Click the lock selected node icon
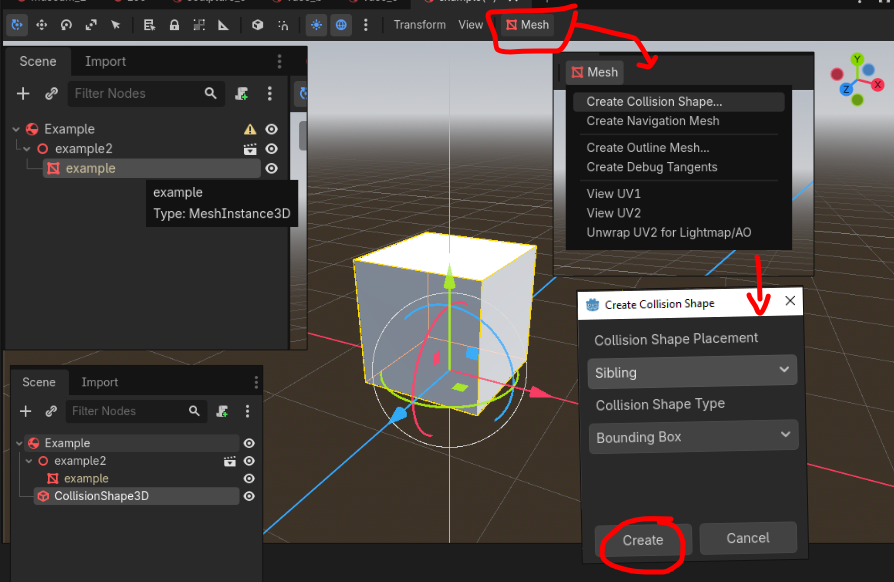The image size is (894, 582). (x=174, y=24)
